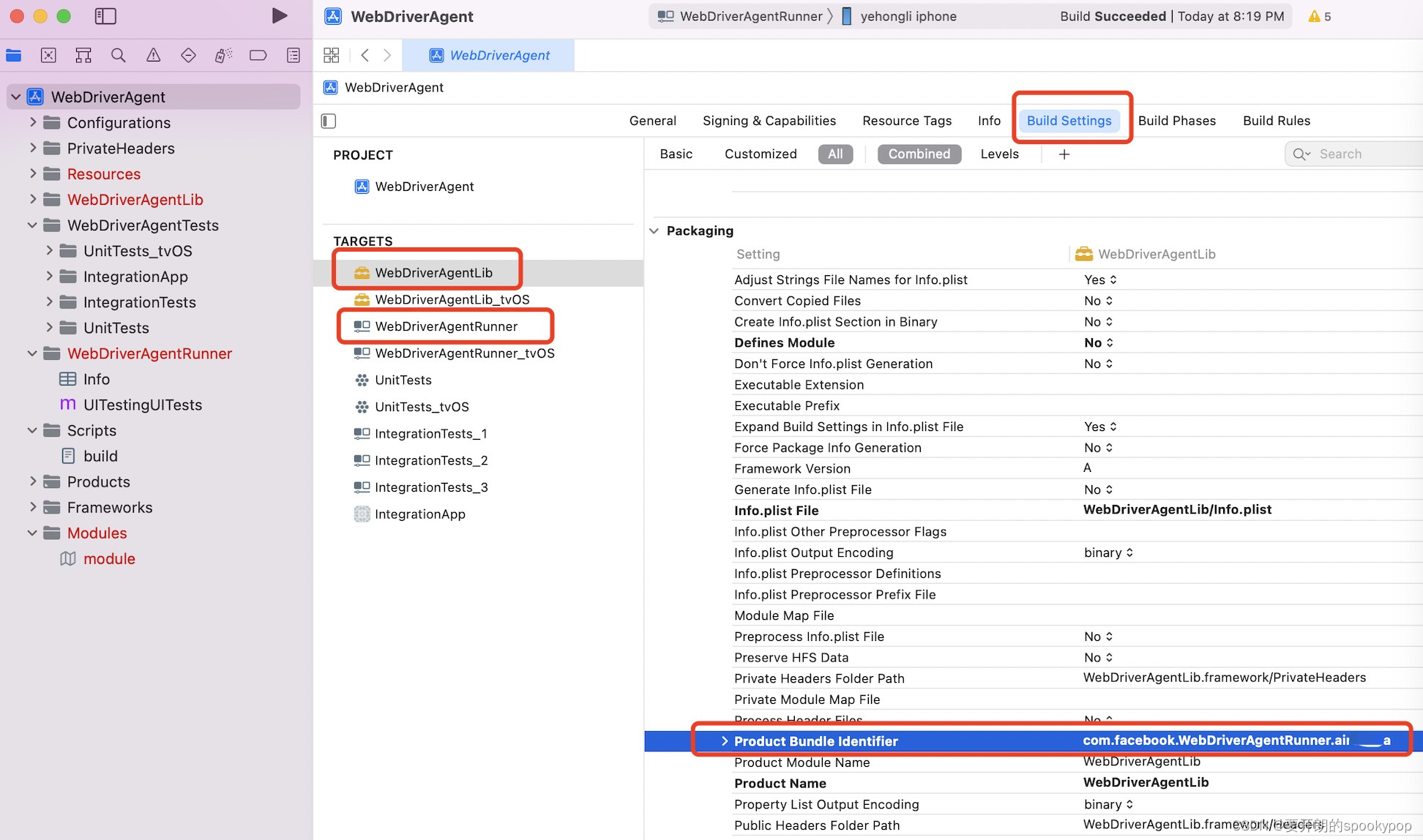Expand the Product Bundle Identifier row
1423x840 pixels.
724,741
